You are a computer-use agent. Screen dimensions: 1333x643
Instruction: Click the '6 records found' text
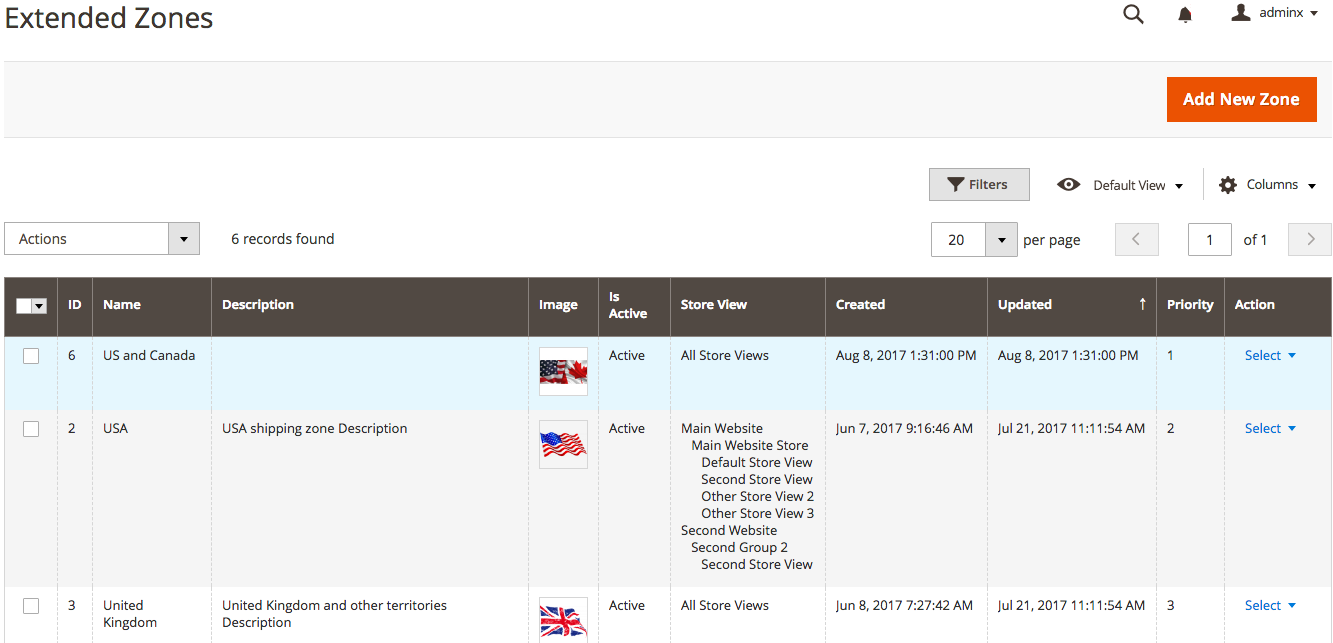pos(283,239)
